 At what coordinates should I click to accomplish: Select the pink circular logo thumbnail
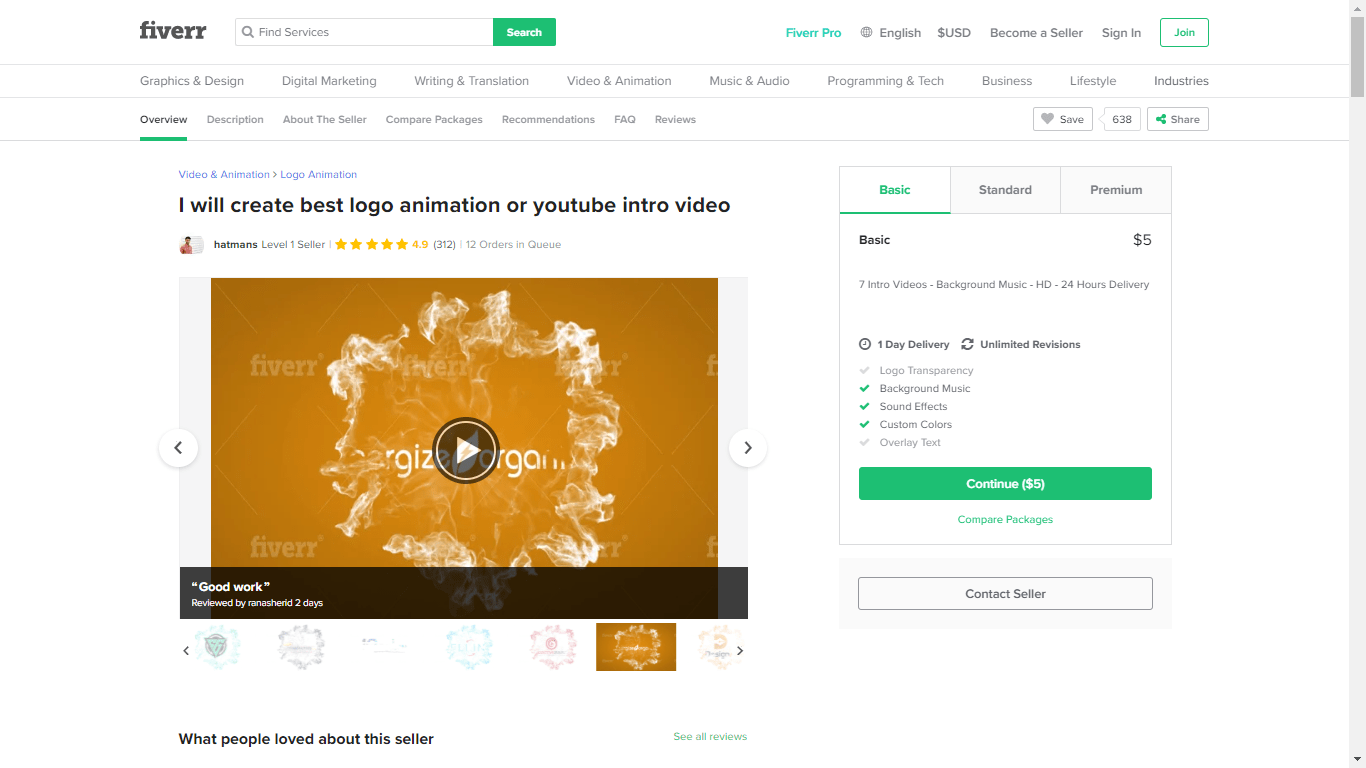point(553,647)
